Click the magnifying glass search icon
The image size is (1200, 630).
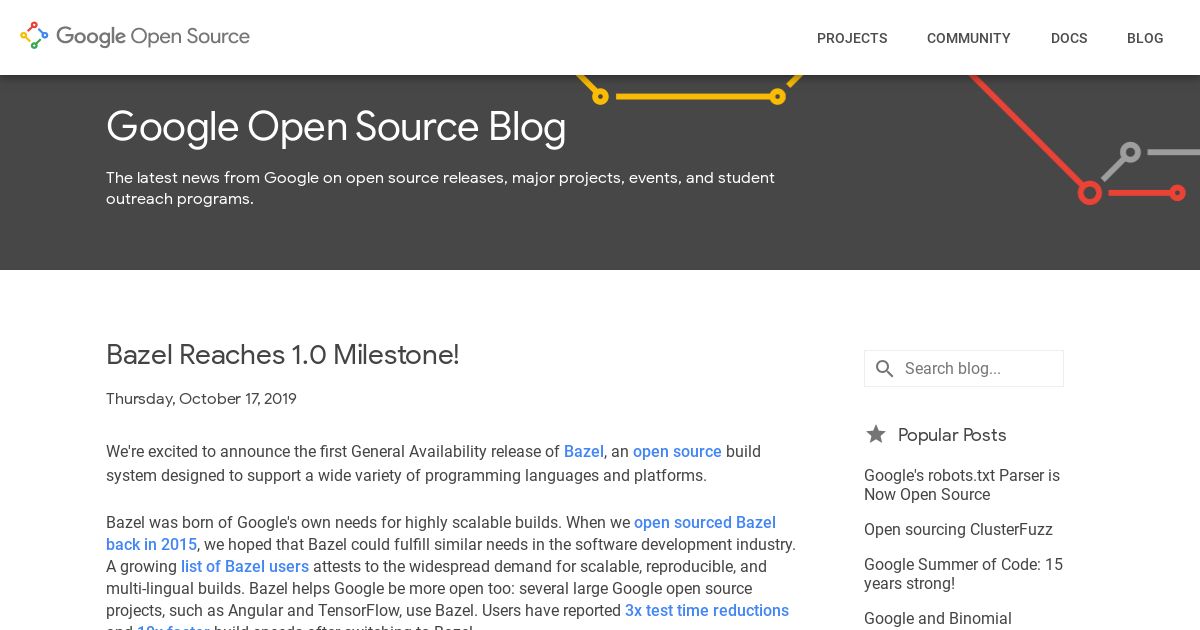(884, 369)
